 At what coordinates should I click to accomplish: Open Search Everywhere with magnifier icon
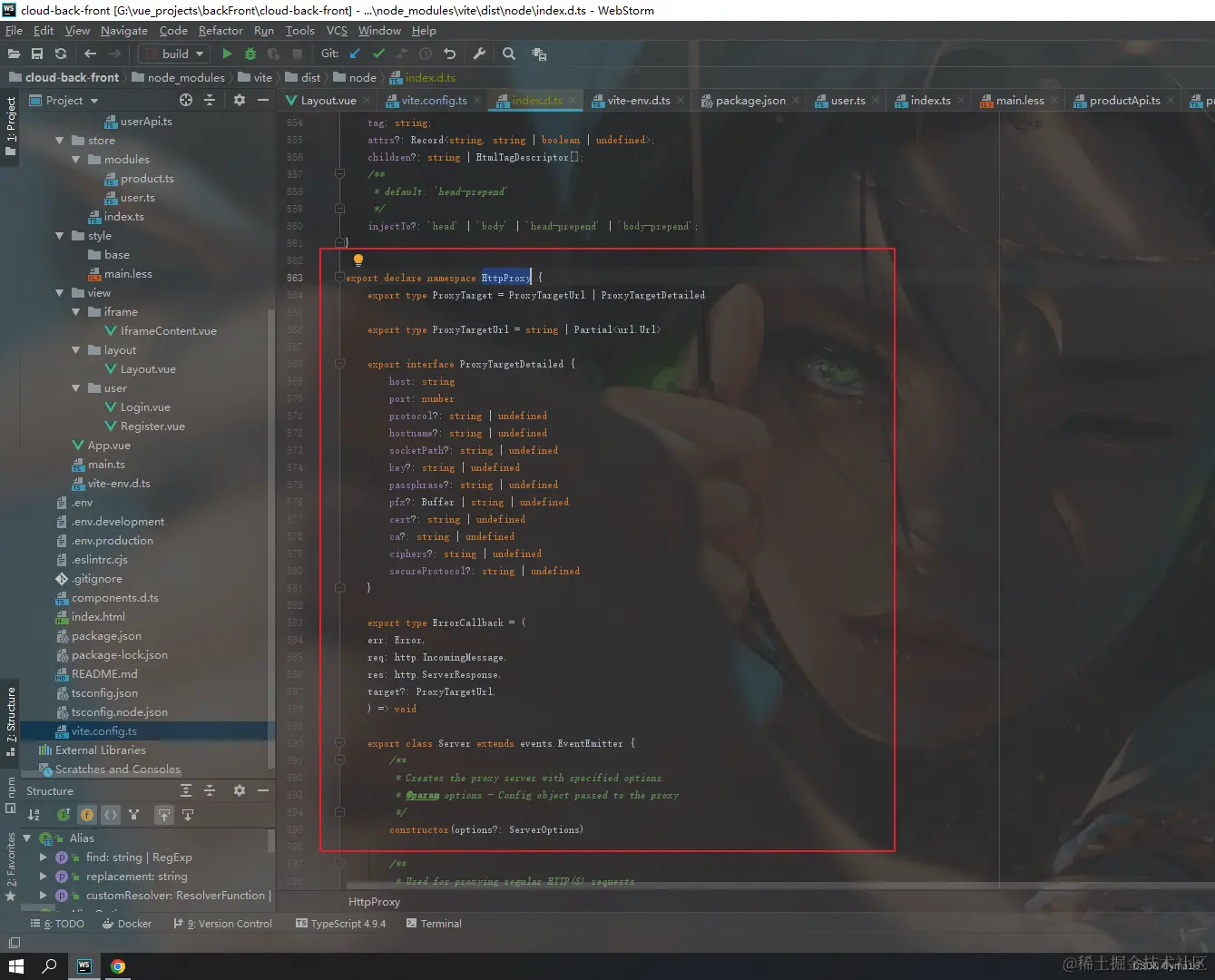[508, 54]
